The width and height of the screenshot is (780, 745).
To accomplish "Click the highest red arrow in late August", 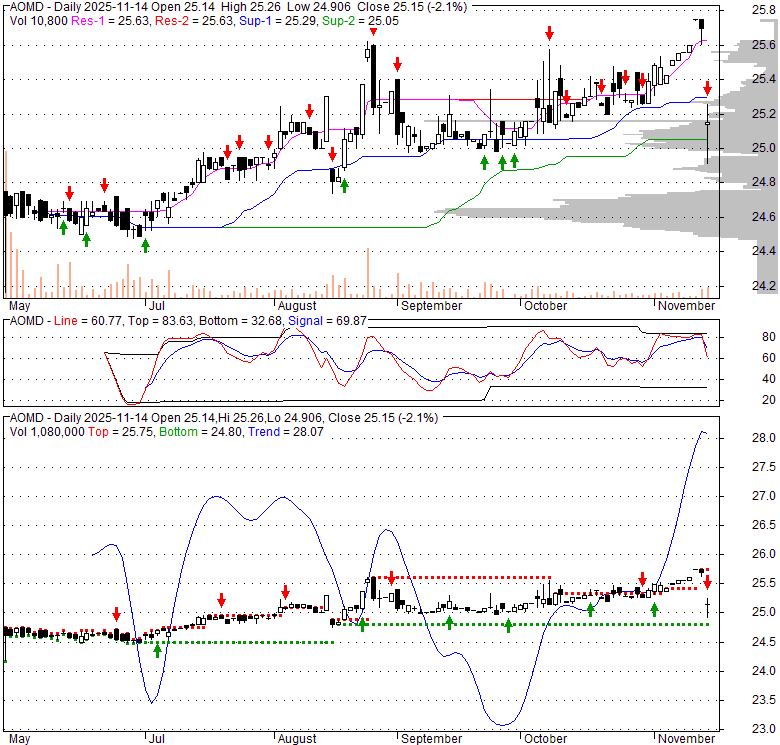I will click(372, 32).
